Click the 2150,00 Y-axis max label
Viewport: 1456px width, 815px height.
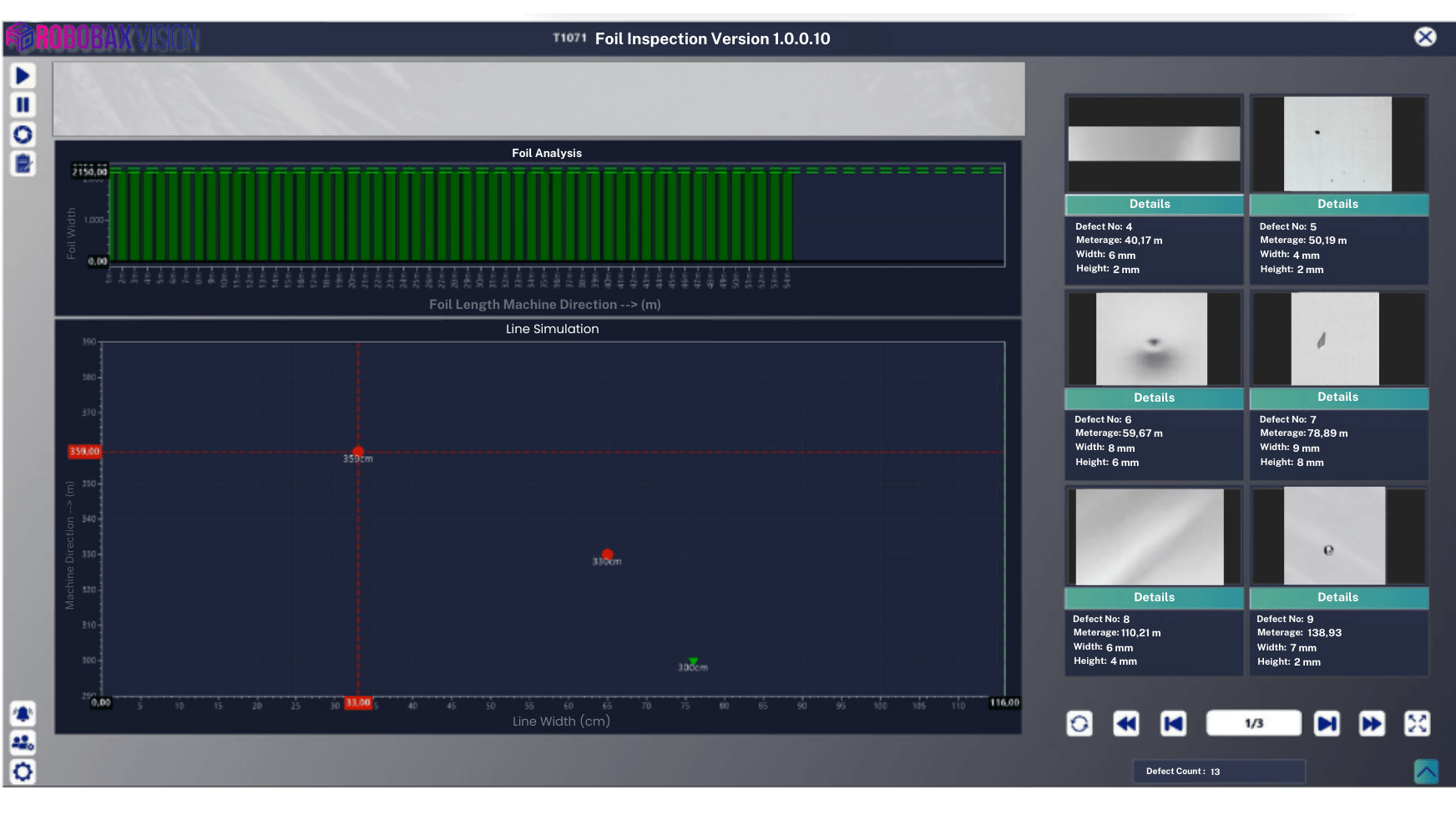click(90, 171)
